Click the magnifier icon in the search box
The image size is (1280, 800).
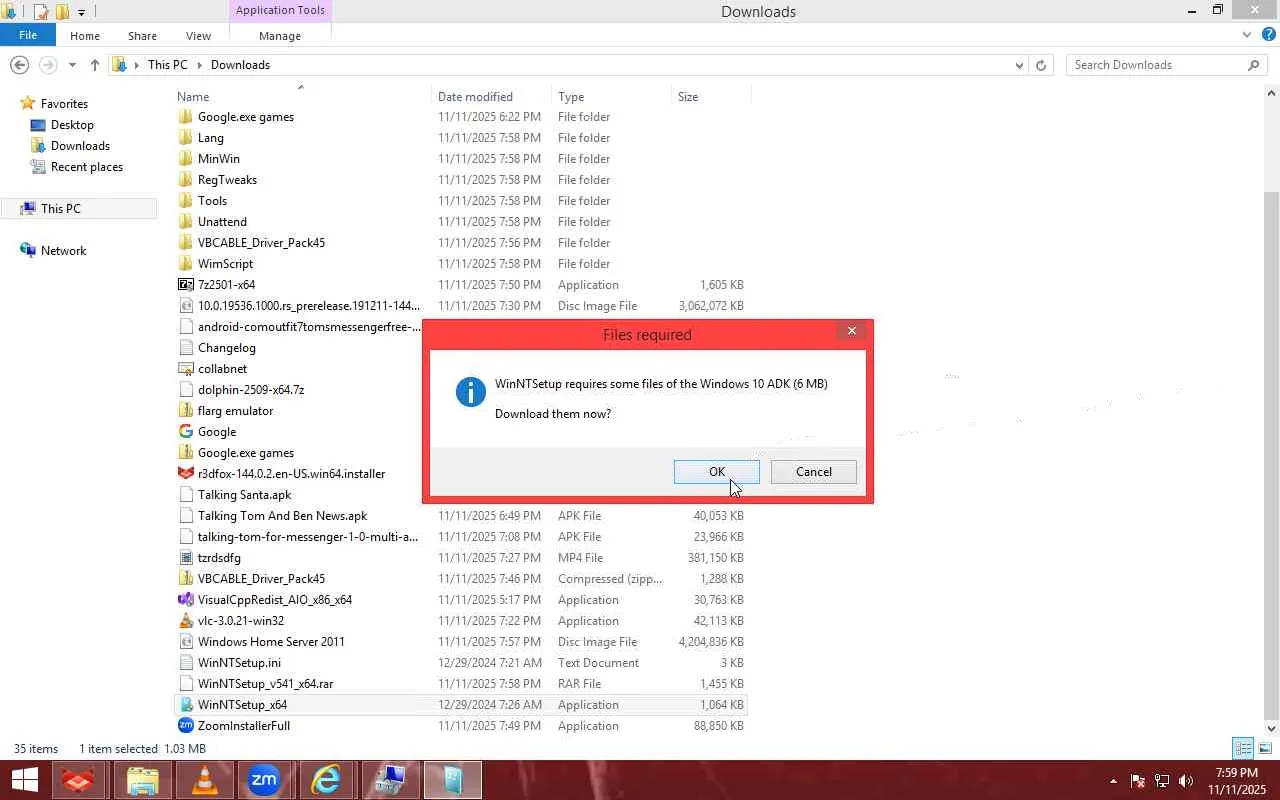(x=1254, y=65)
